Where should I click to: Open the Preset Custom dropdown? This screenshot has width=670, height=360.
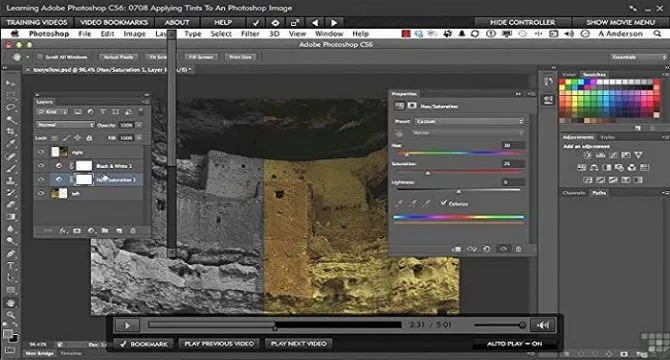(x=469, y=122)
